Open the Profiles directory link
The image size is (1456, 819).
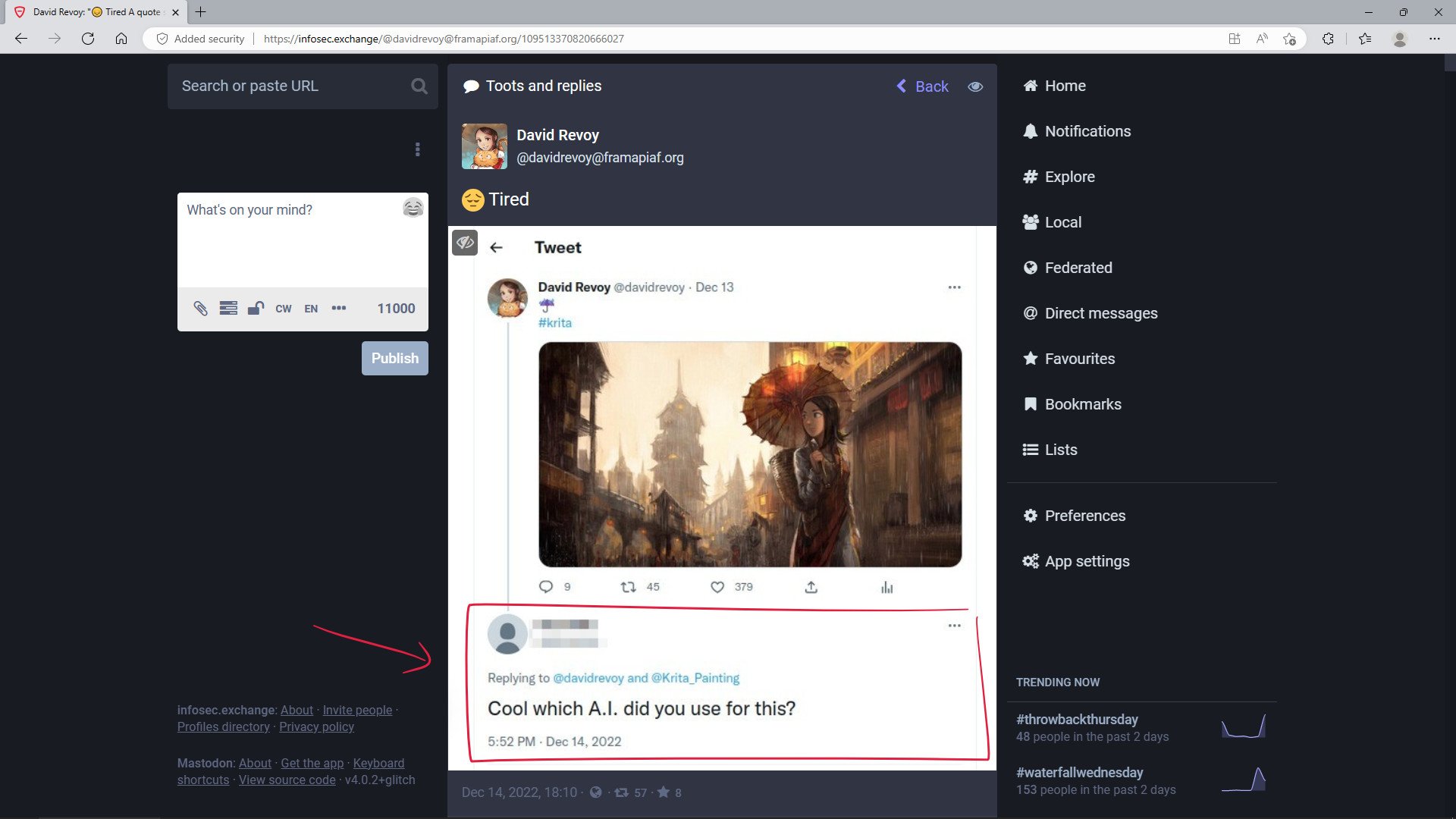tap(223, 727)
